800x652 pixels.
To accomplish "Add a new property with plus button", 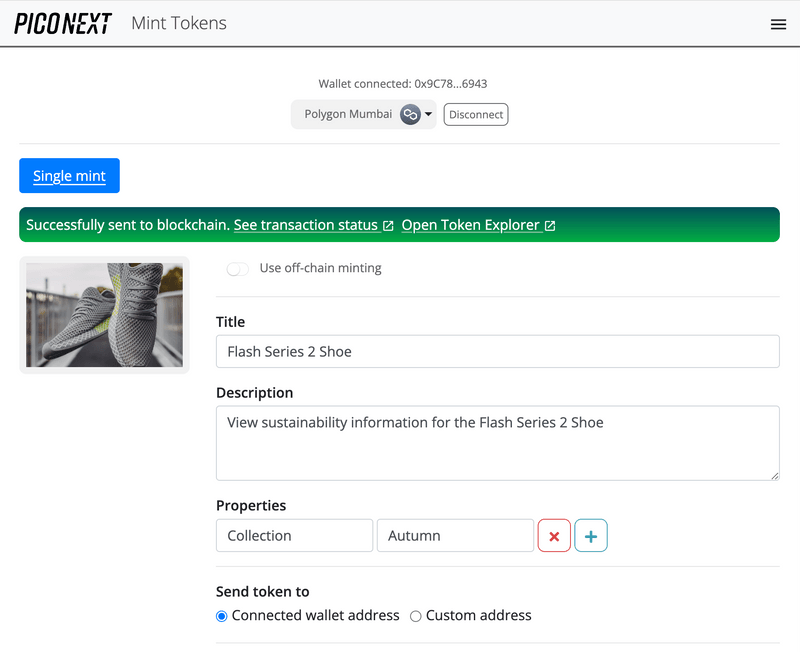I will pyautogui.click(x=591, y=536).
